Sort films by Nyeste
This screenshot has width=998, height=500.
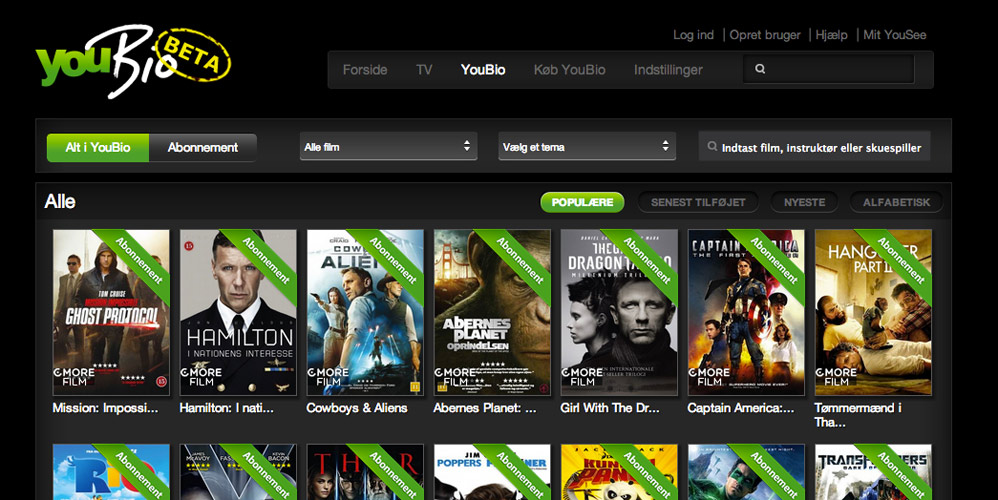(805, 202)
